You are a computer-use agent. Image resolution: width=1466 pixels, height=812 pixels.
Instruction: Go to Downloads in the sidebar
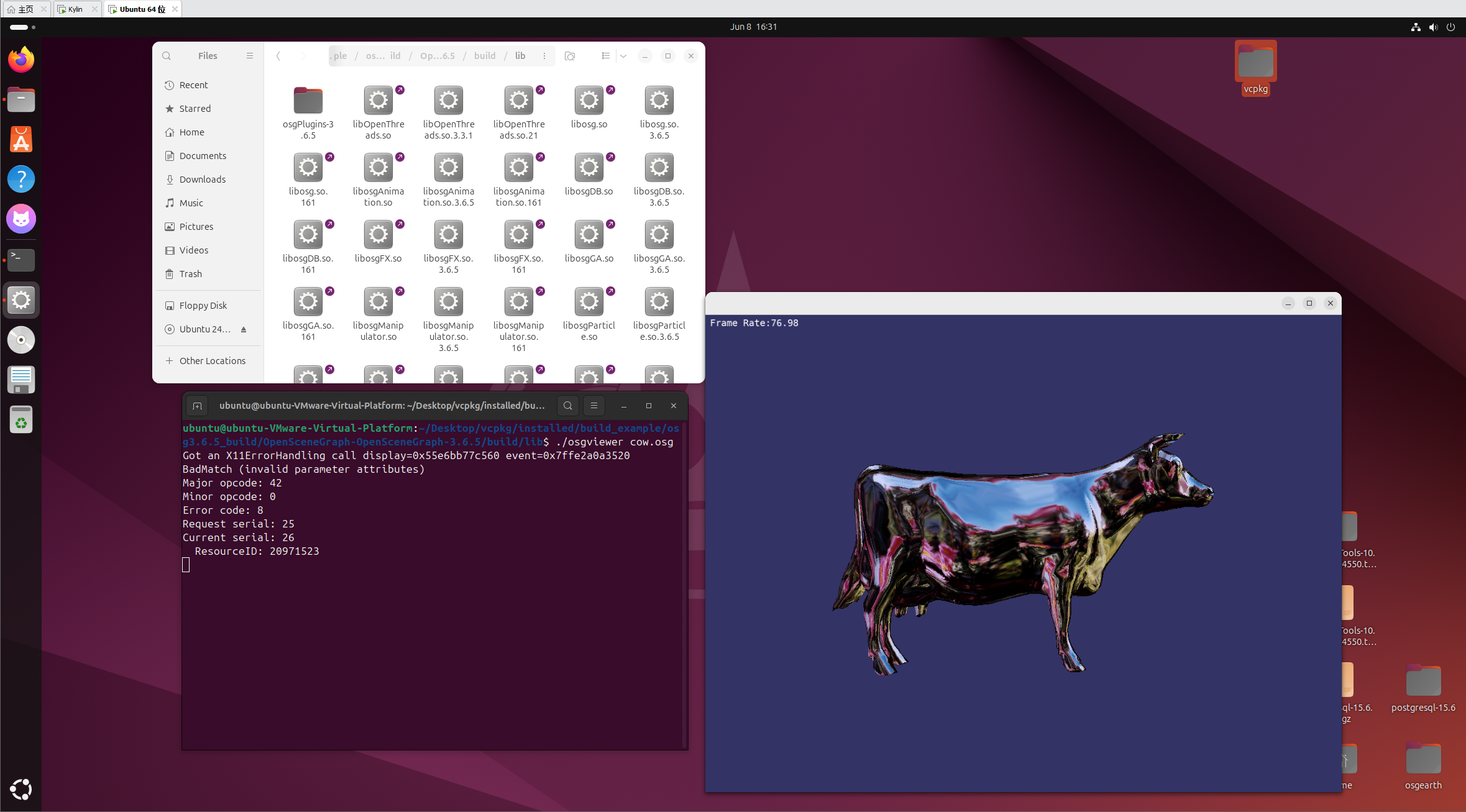(202, 180)
